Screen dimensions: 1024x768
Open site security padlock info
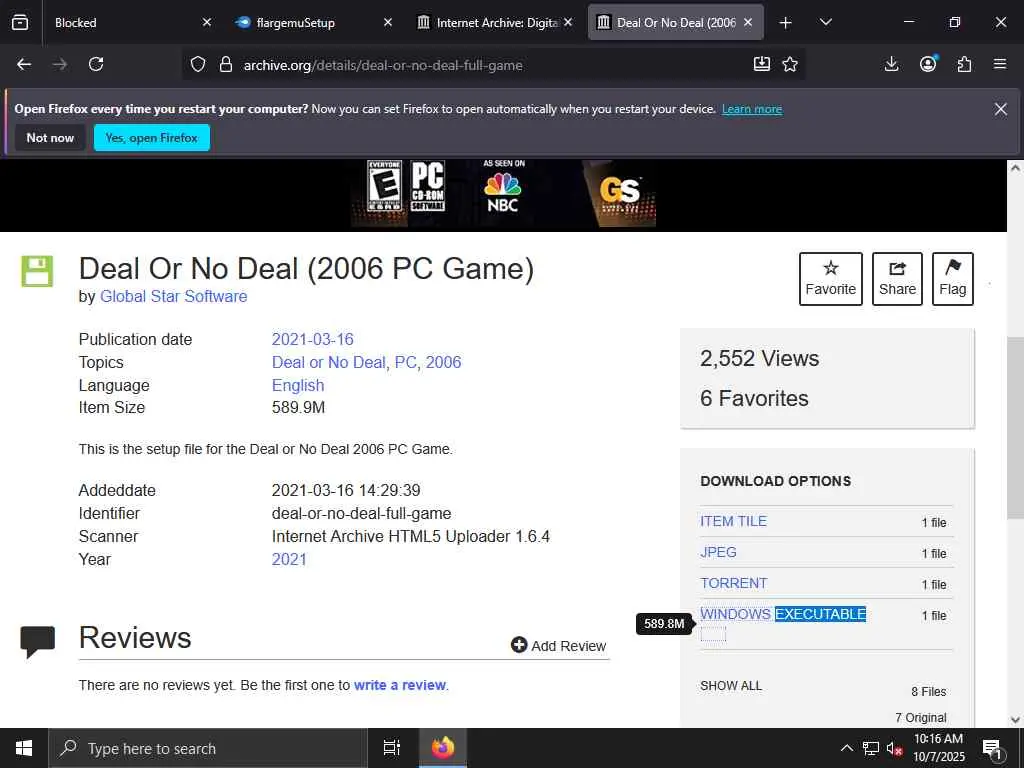click(226, 64)
